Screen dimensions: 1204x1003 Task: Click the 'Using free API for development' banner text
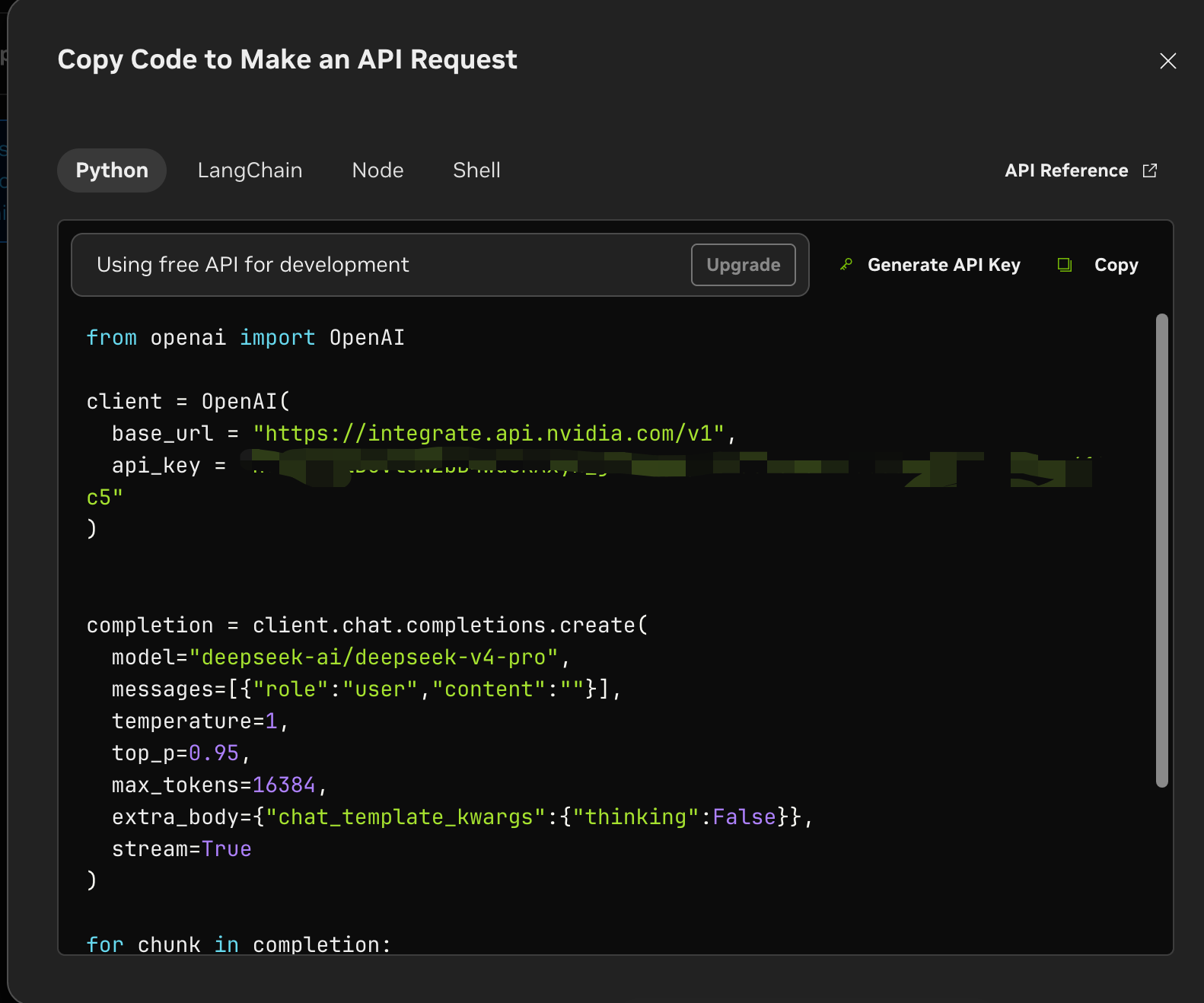[253, 265]
